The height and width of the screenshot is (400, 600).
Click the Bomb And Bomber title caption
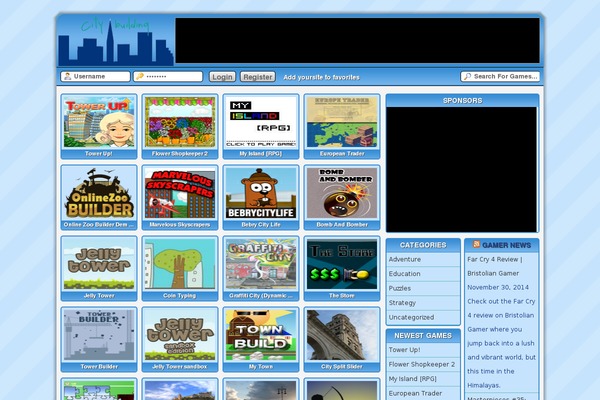342,225
